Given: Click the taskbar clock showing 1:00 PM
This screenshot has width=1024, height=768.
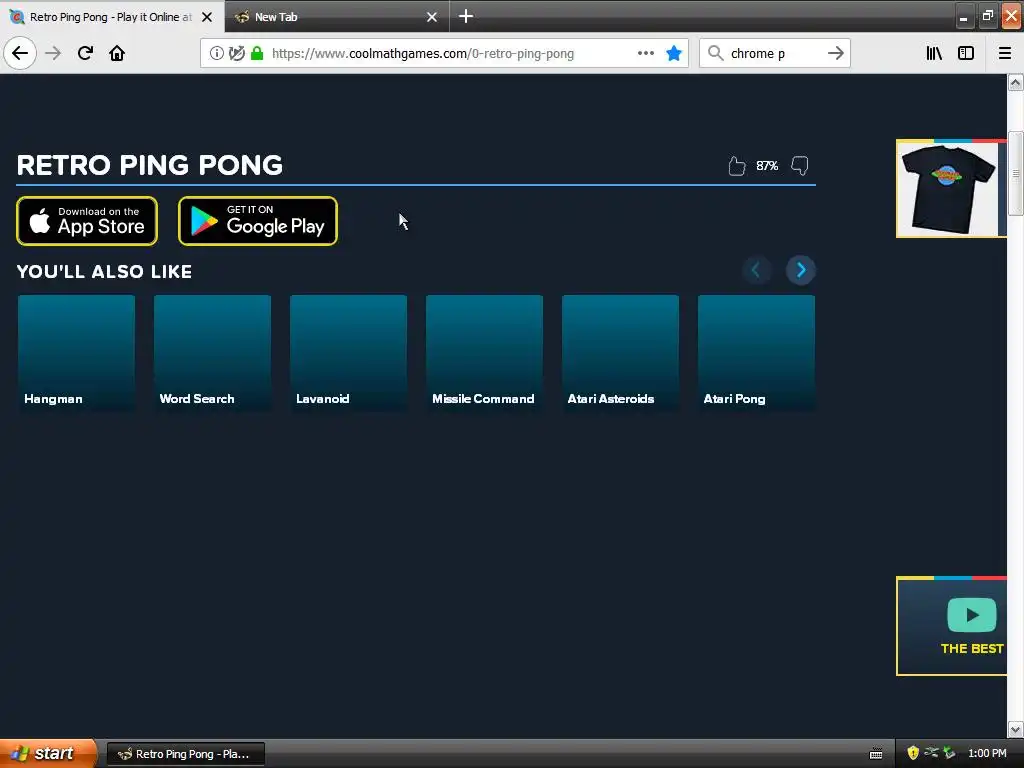Looking at the screenshot, I should click(987, 754).
